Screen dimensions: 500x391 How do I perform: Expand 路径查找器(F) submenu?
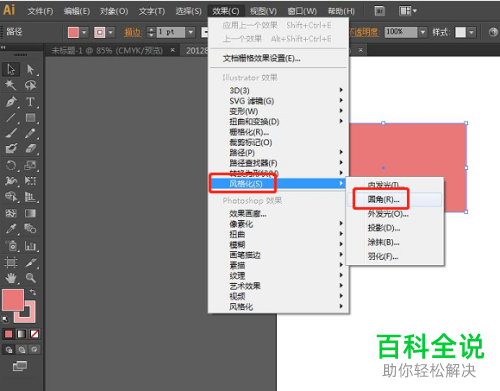(x=278, y=163)
